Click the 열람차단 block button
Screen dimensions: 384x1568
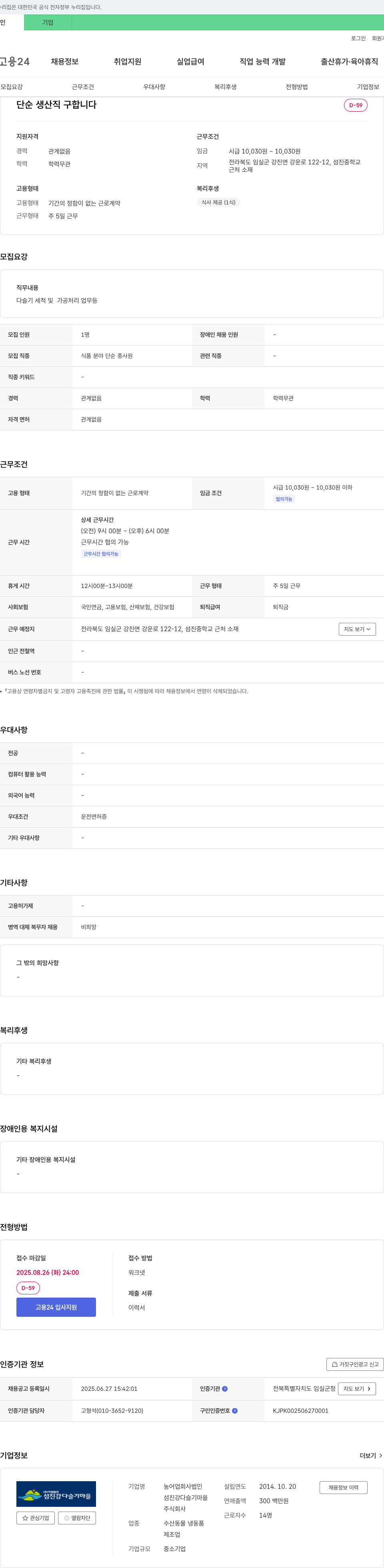pyautogui.click(x=77, y=1518)
